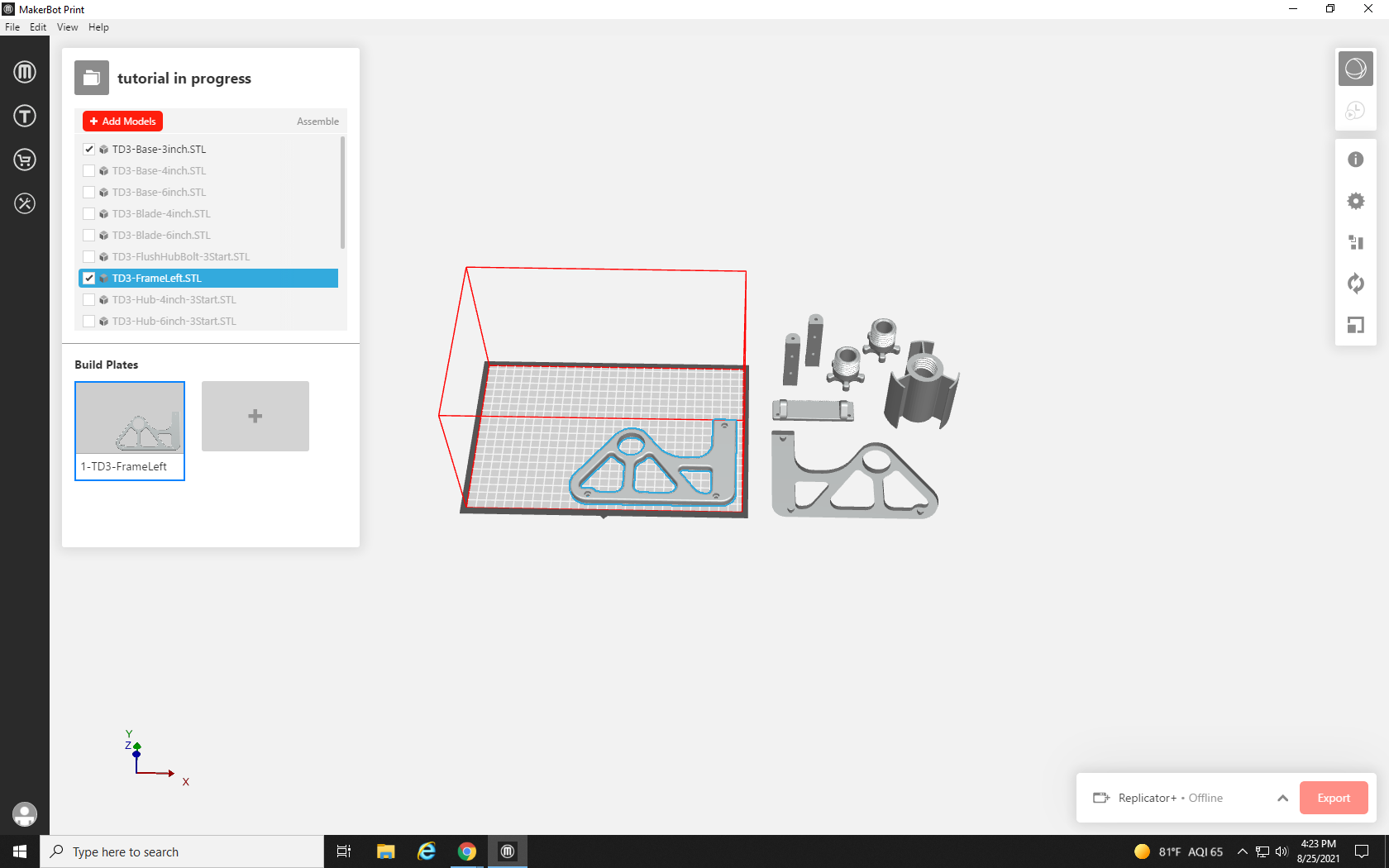This screenshot has width=1389, height=868.
Task: Open network icon in system tray
Action: point(1263,851)
